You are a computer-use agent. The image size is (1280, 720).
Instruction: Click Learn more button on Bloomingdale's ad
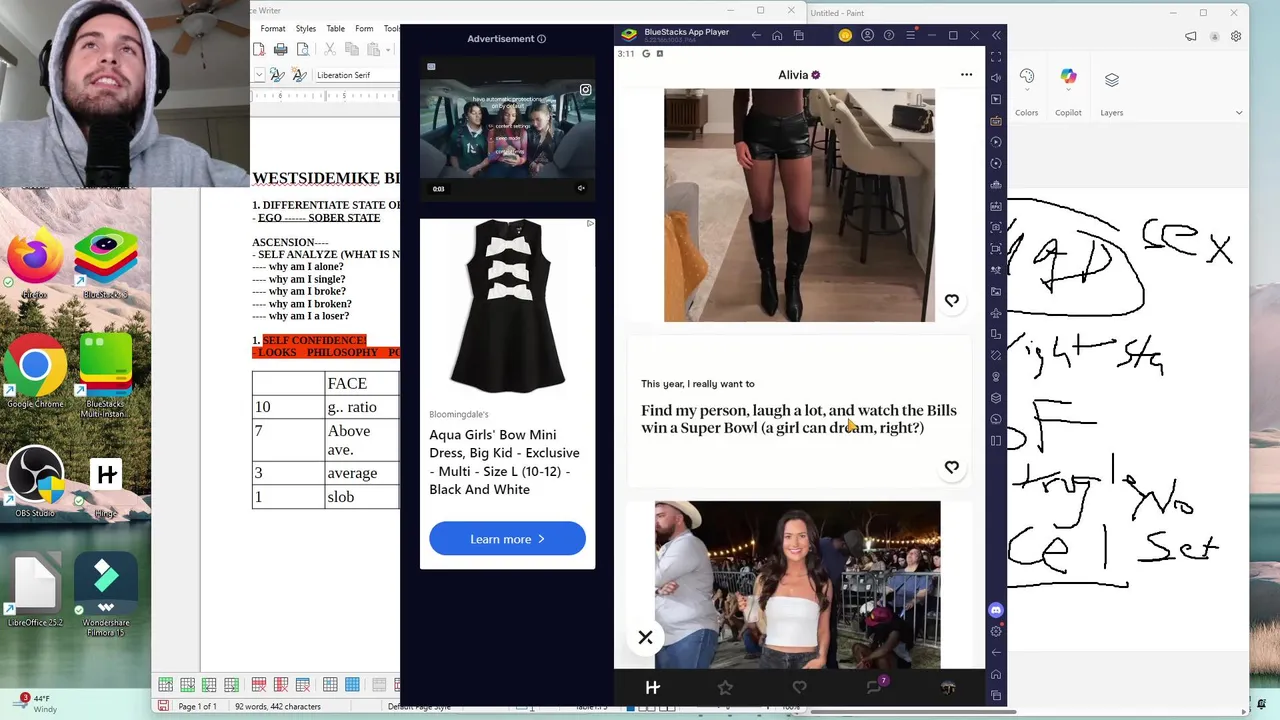tap(507, 539)
